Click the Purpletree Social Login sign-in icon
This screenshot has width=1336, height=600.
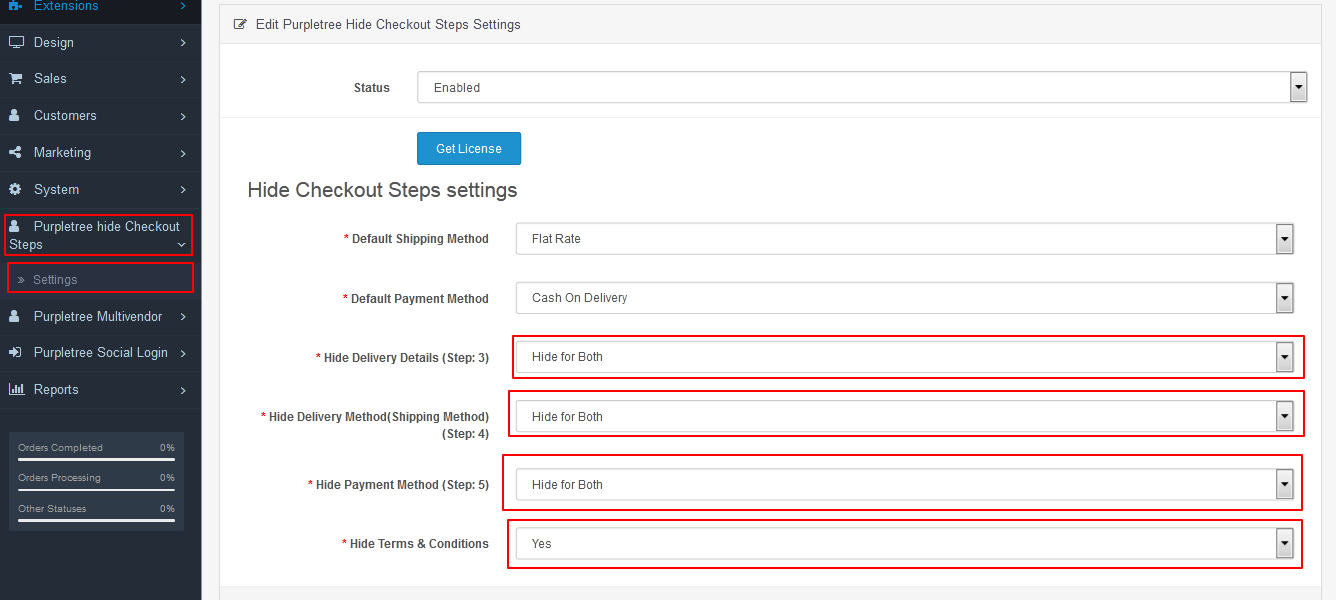15,353
